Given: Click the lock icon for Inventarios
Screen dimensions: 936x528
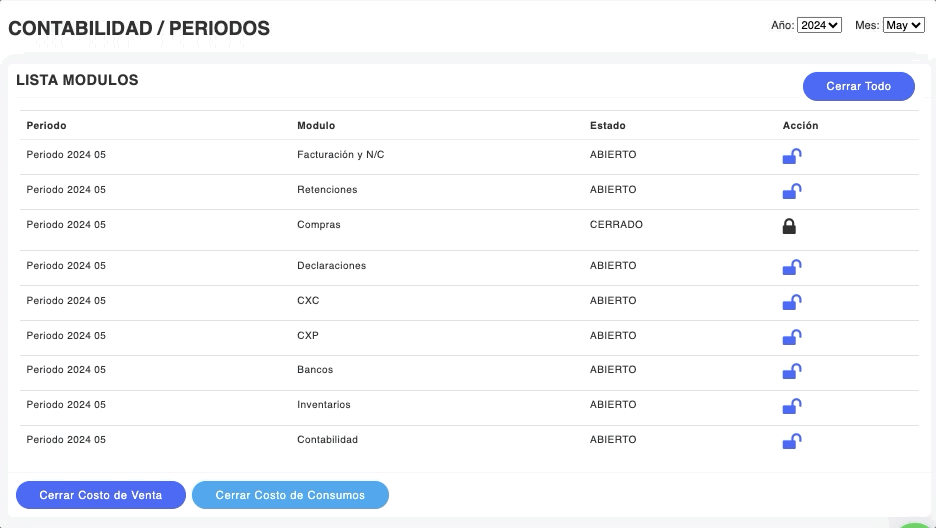Looking at the screenshot, I should (x=791, y=406).
